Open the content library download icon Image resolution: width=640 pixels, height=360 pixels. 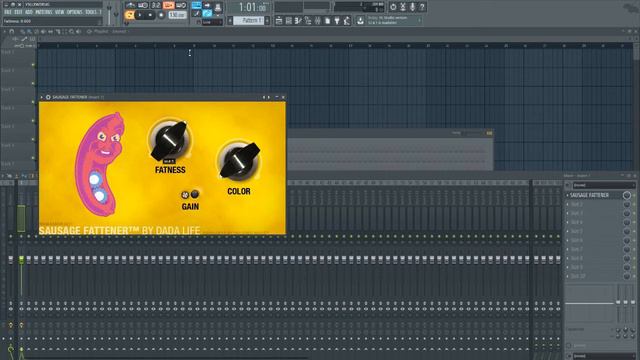point(360,20)
